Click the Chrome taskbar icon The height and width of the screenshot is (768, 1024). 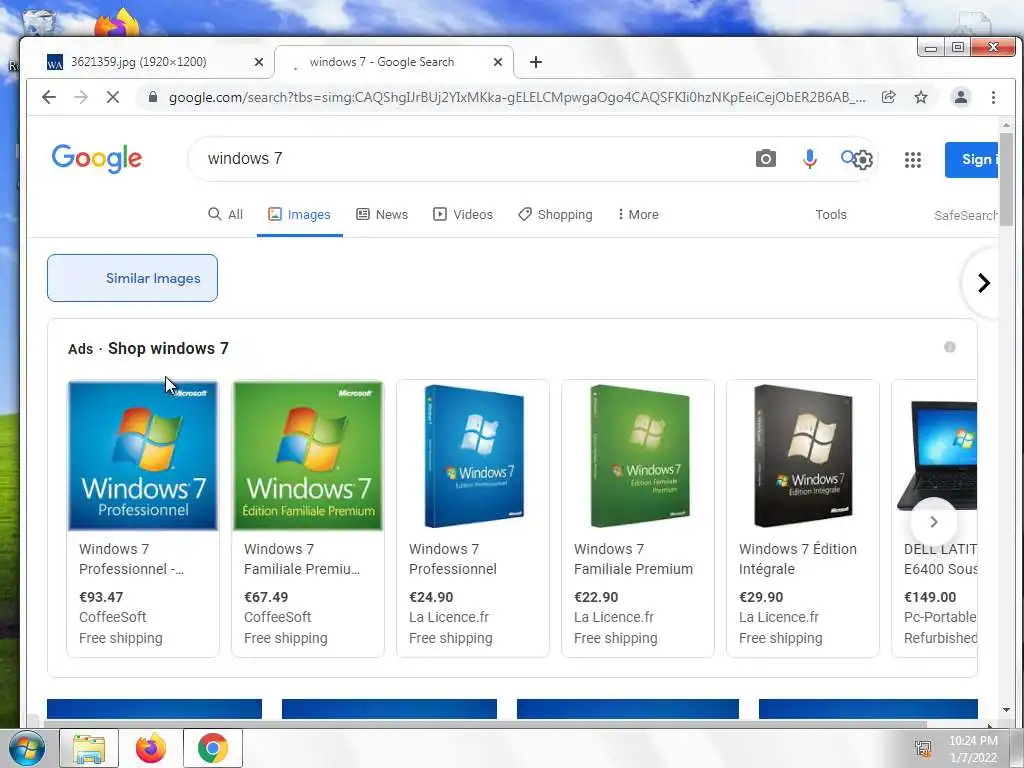point(213,748)
